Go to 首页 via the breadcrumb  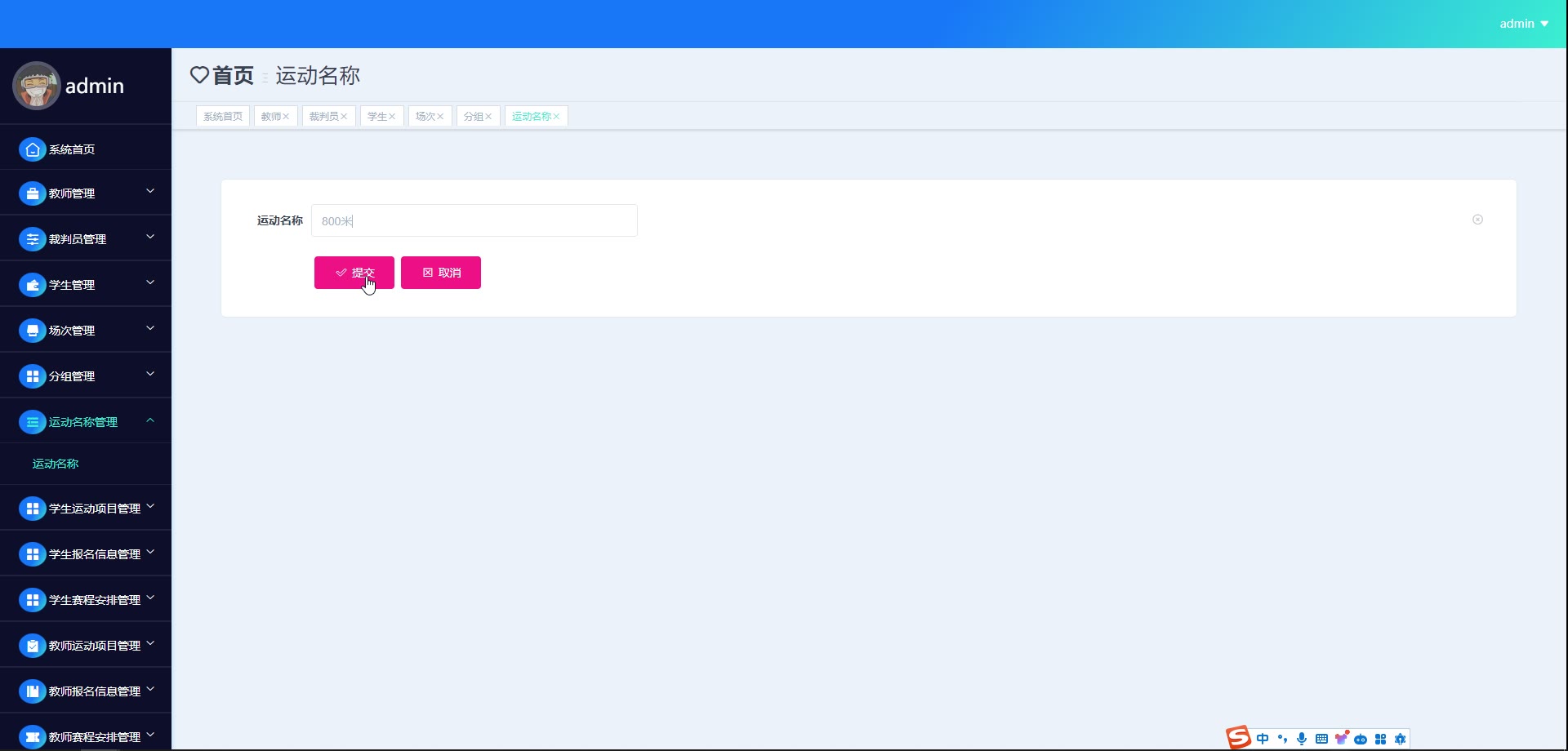pyautogui.click(x=233, y=75)
